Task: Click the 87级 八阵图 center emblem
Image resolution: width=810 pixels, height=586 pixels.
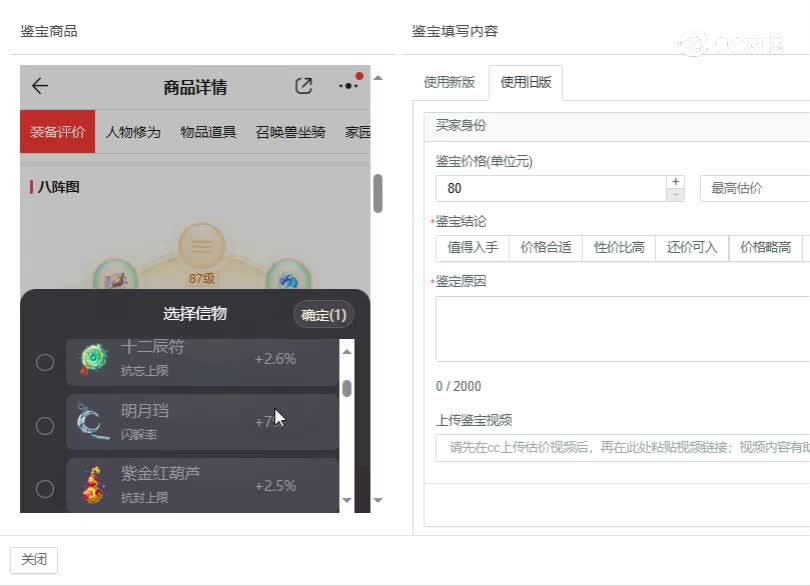Action: (201, 247)
